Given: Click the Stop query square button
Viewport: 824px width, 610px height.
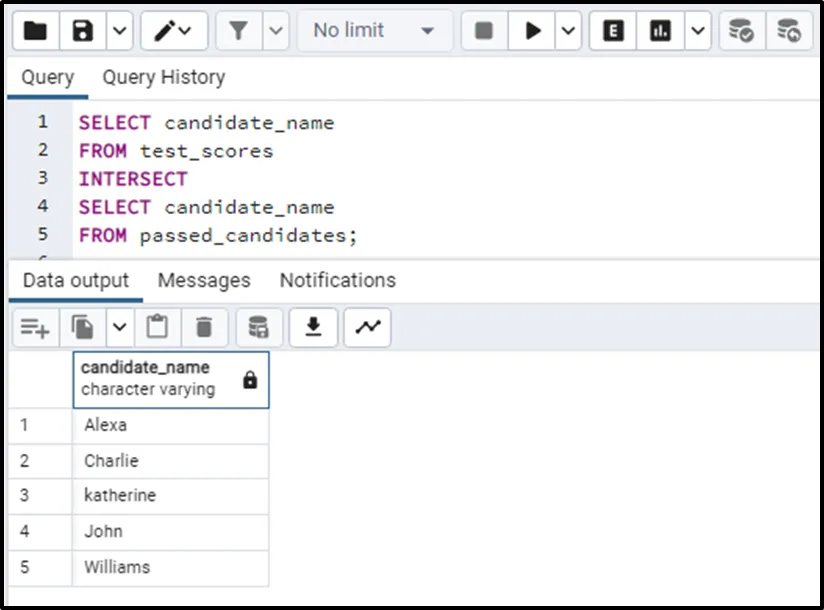Looking at the screenshot, I should tap(484, 31).
